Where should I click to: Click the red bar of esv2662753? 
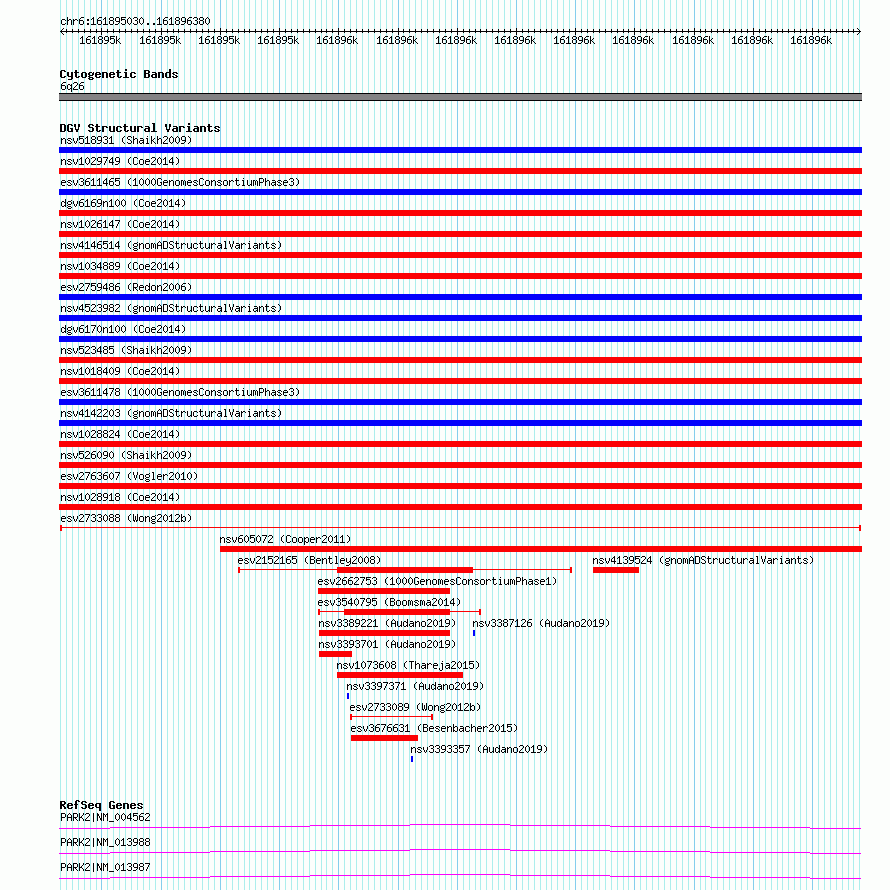coord(384,591)
